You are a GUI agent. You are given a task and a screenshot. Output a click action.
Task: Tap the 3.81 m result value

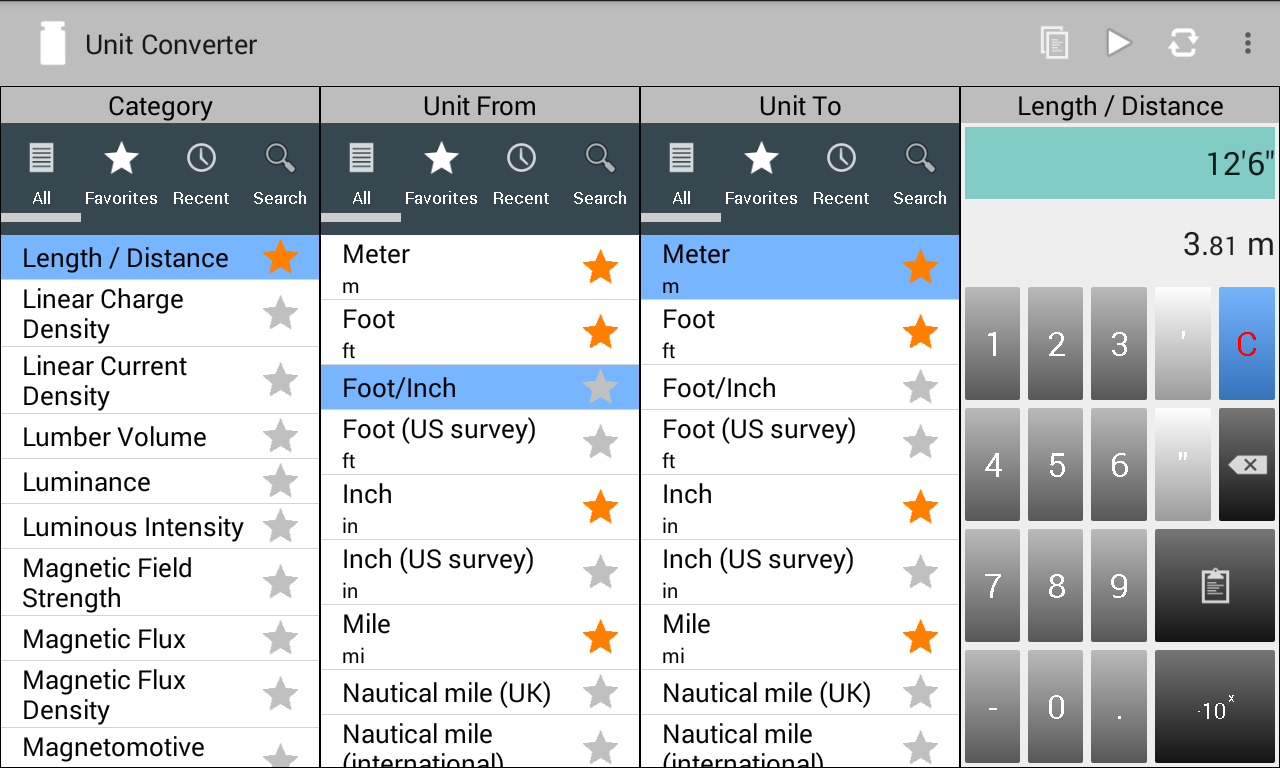[1228, 243]
